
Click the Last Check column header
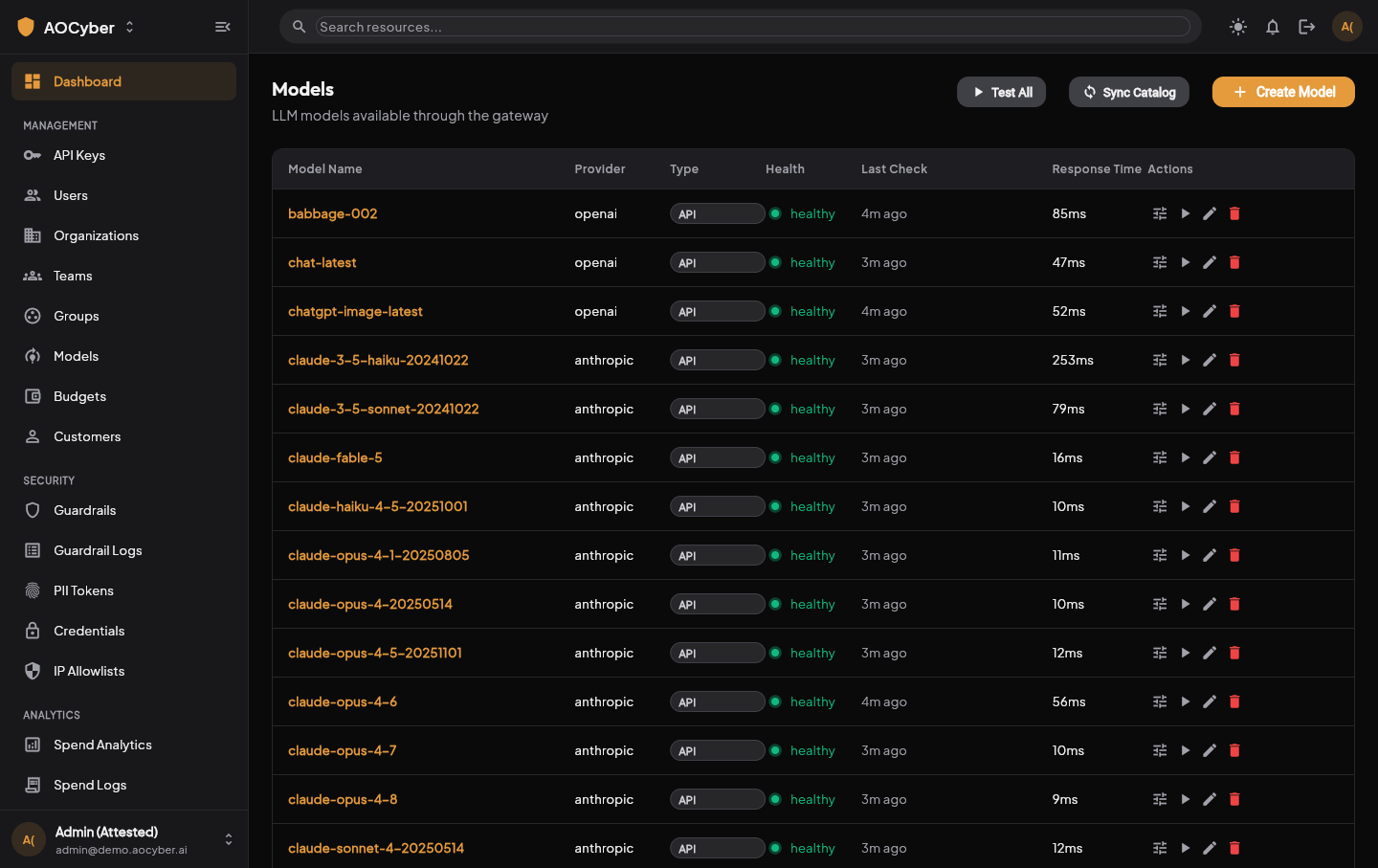click(x=894, y=168)
